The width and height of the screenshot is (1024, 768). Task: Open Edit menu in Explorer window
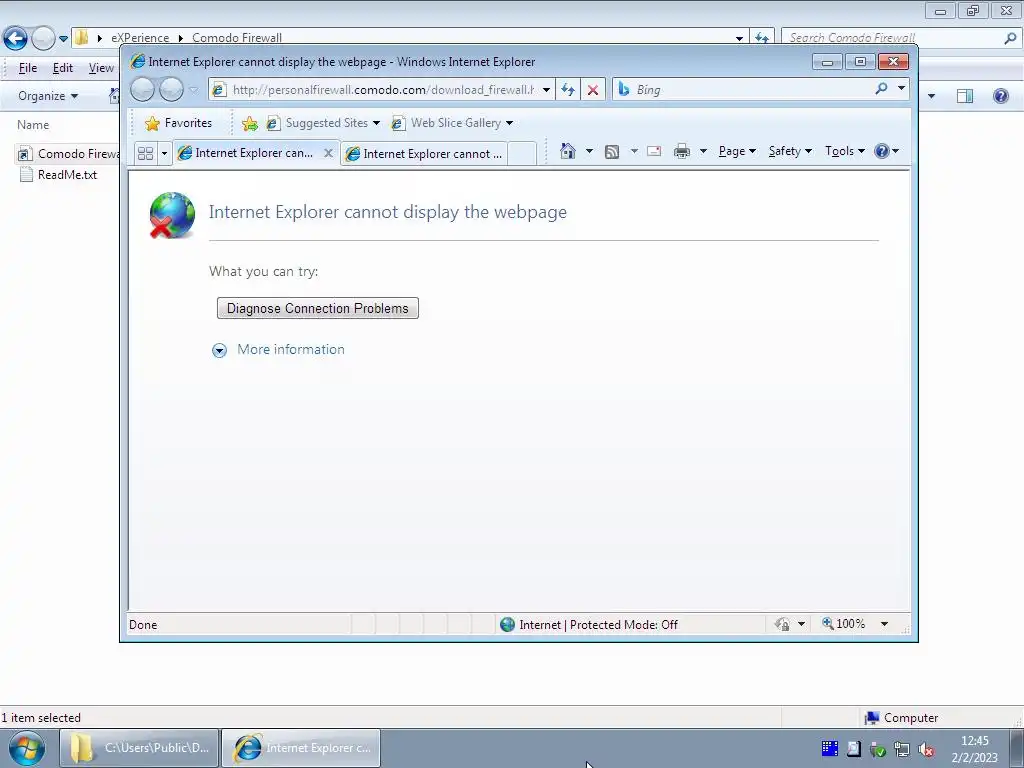(x=63, y=68)
